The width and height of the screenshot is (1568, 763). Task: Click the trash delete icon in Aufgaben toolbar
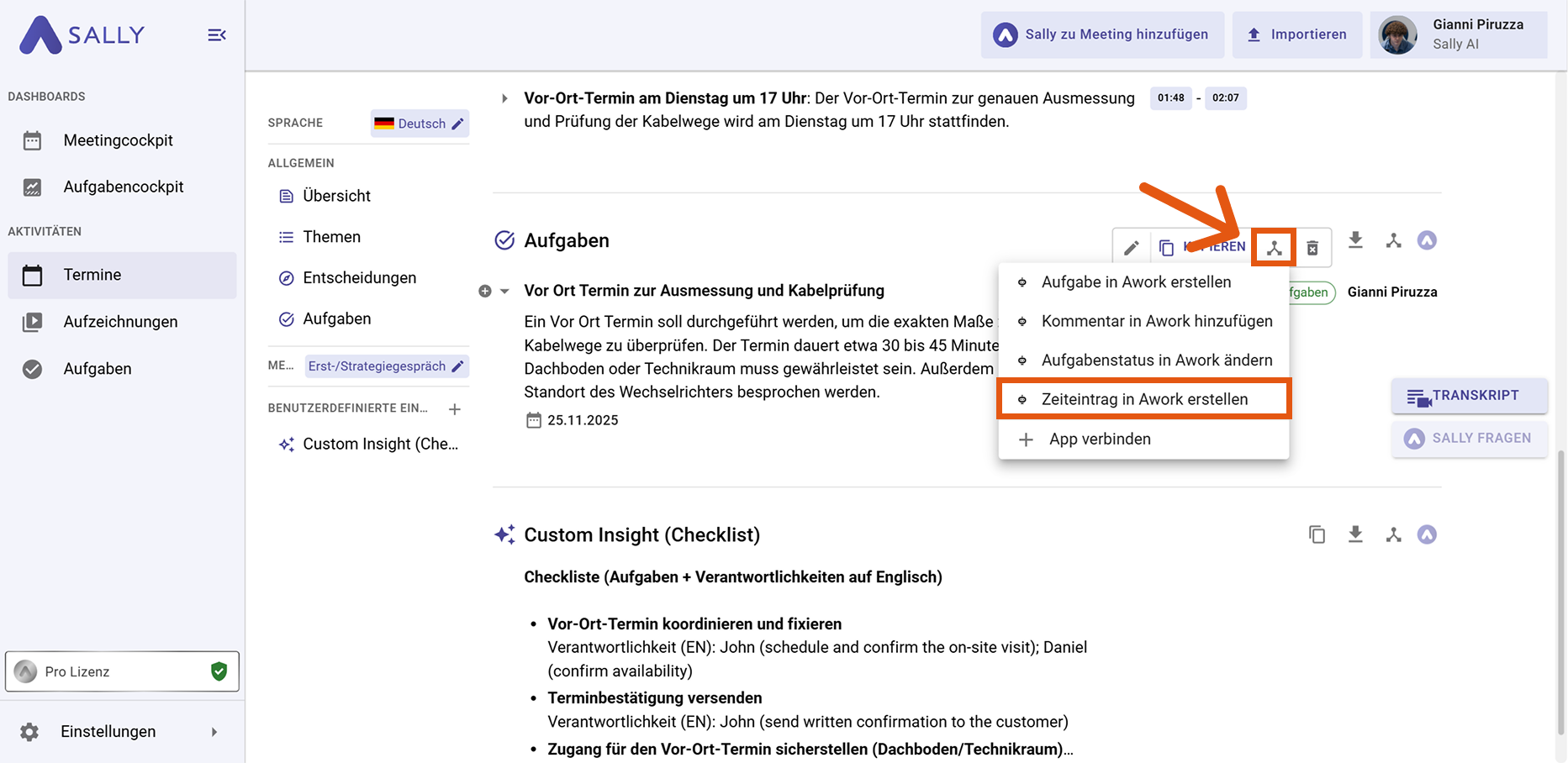(1312, 248)
